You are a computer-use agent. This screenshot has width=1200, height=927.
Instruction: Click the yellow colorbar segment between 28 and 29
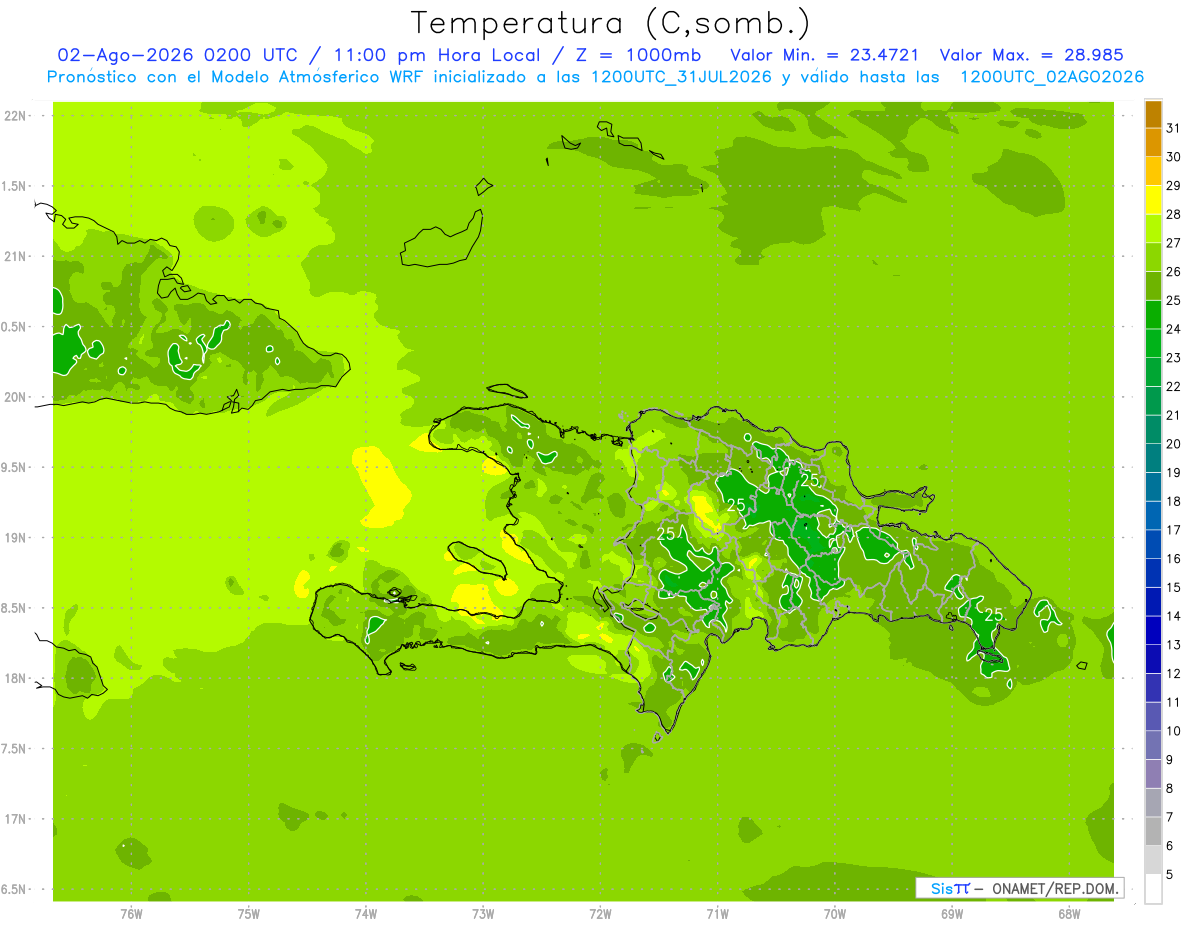pos(1153,200)
